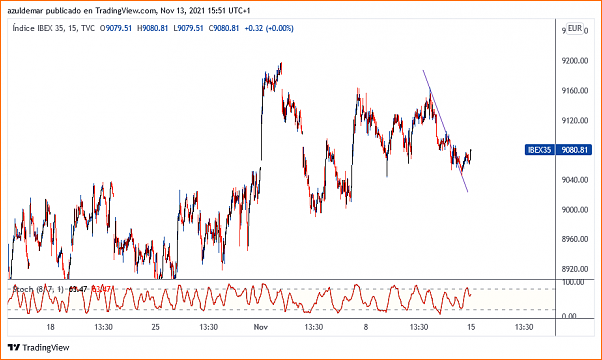Click the Nov date axis label
Image resolution: width=602 pixels, height=360 pixels.
pos(261,327)
